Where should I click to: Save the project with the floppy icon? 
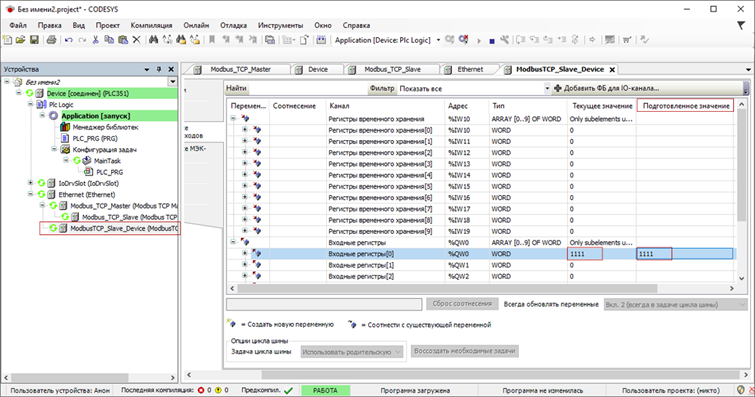pos(34,40)
